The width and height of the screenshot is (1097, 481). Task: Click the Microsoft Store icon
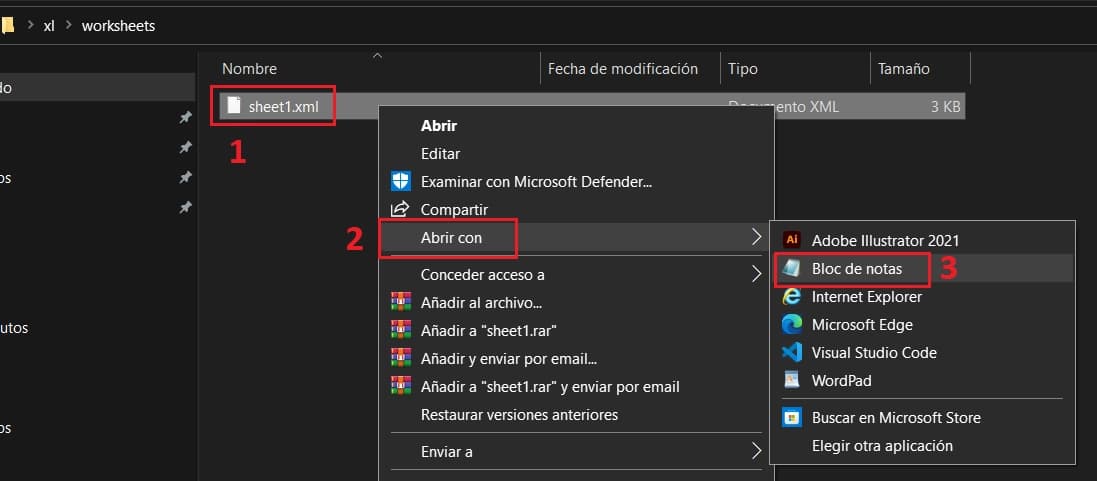pos(792,417)
